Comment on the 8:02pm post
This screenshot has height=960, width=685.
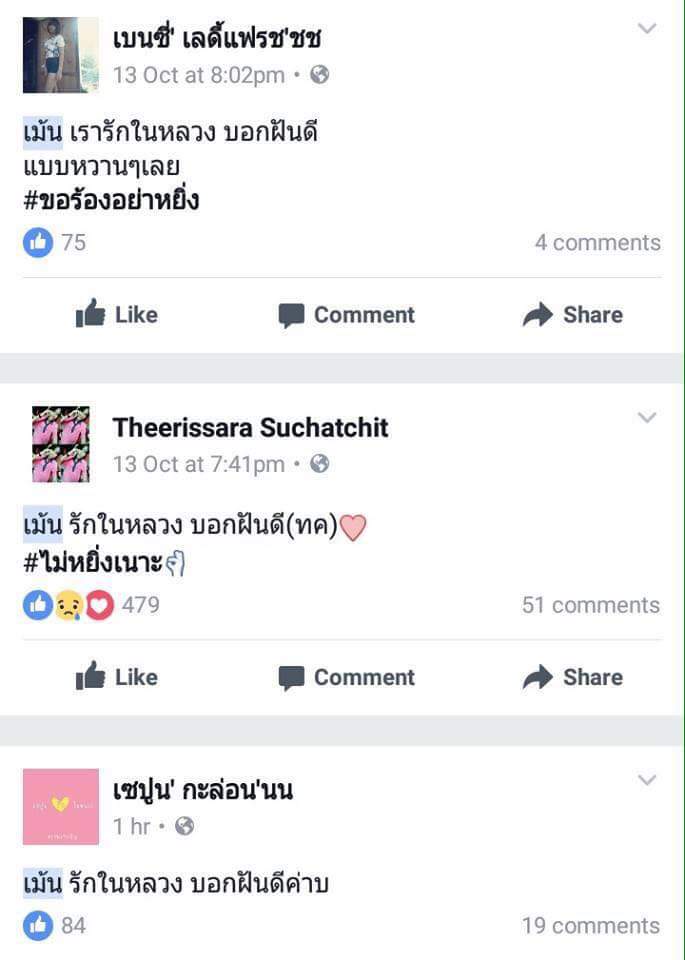coord(346,315)
